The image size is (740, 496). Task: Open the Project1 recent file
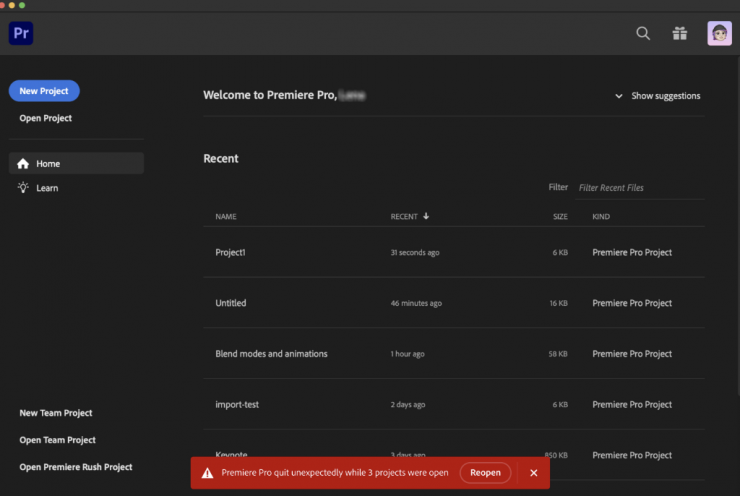pyautogui.click(x=231, y=252)
